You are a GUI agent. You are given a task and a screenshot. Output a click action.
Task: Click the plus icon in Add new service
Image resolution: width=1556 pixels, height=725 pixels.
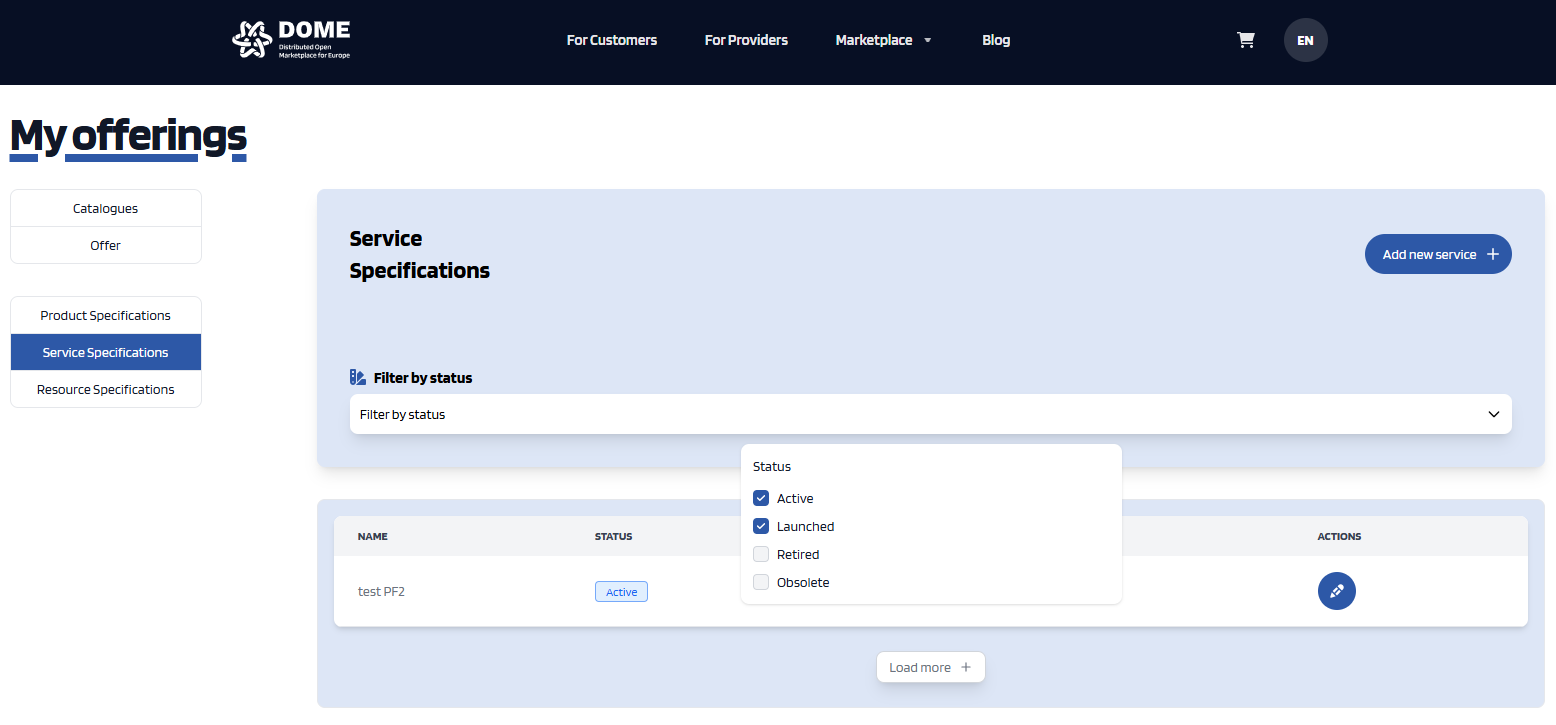(x=1493, y=254)
